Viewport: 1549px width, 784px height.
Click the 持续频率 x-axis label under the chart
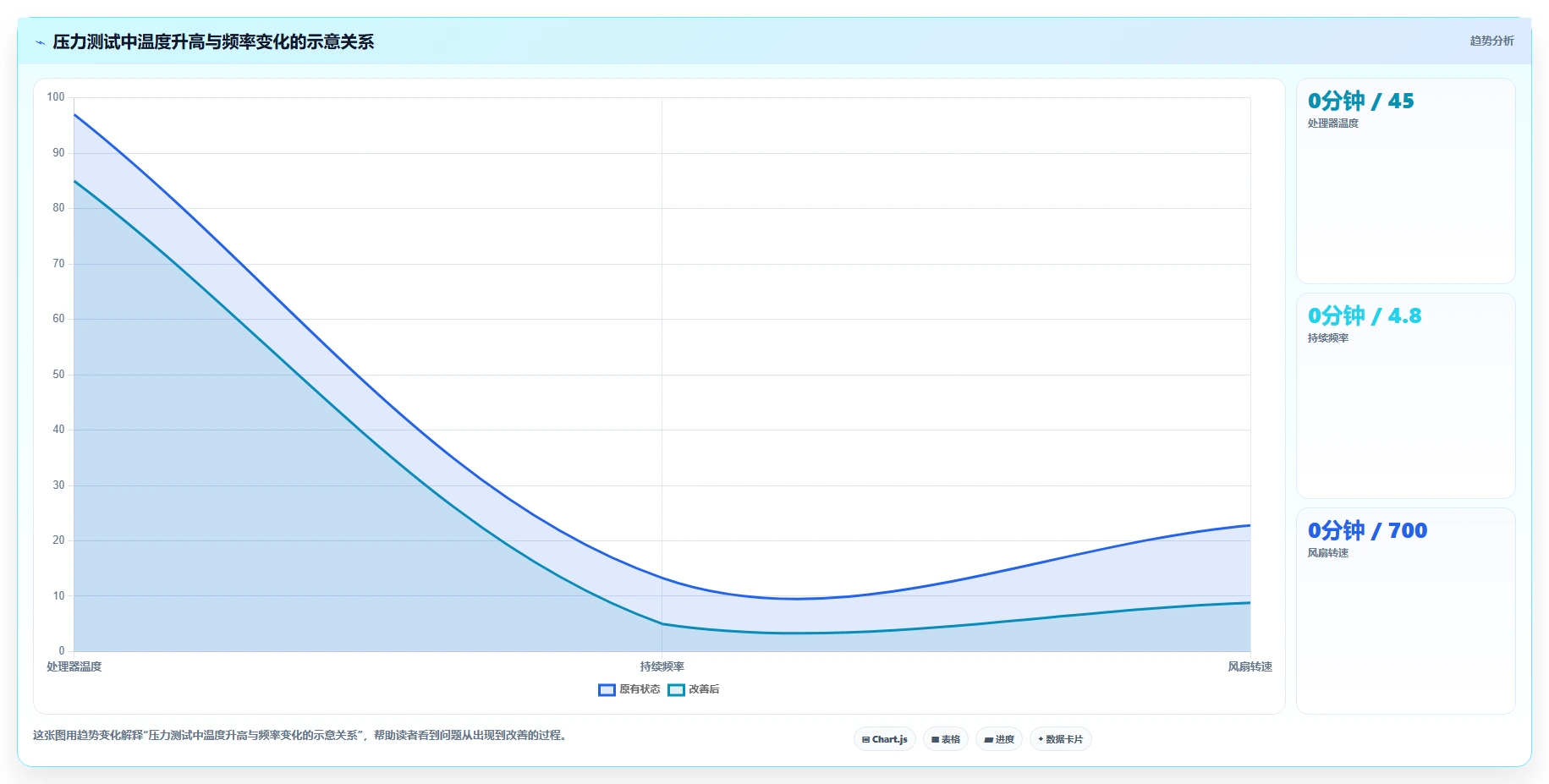(x=662, y=666)
